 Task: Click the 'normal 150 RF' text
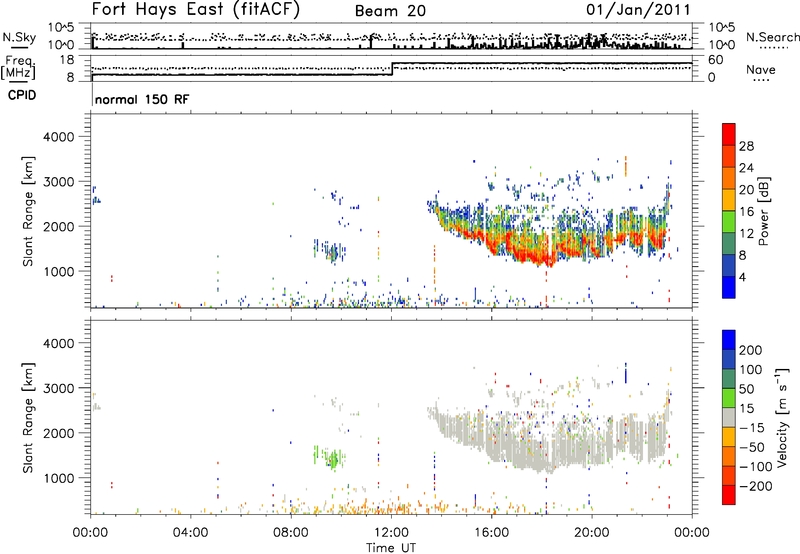[142, 99]
